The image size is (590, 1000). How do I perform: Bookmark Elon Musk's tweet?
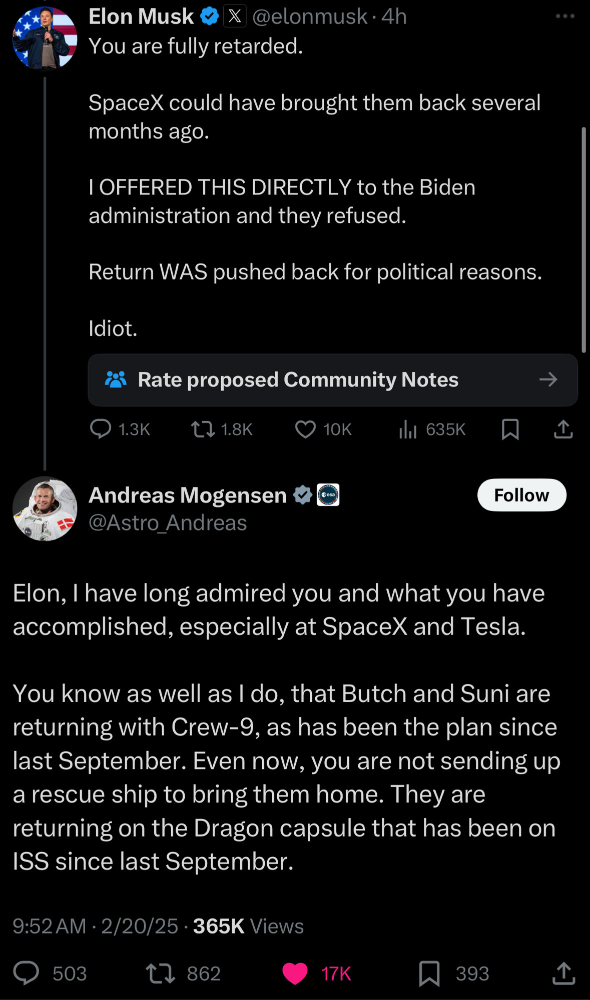510,430
